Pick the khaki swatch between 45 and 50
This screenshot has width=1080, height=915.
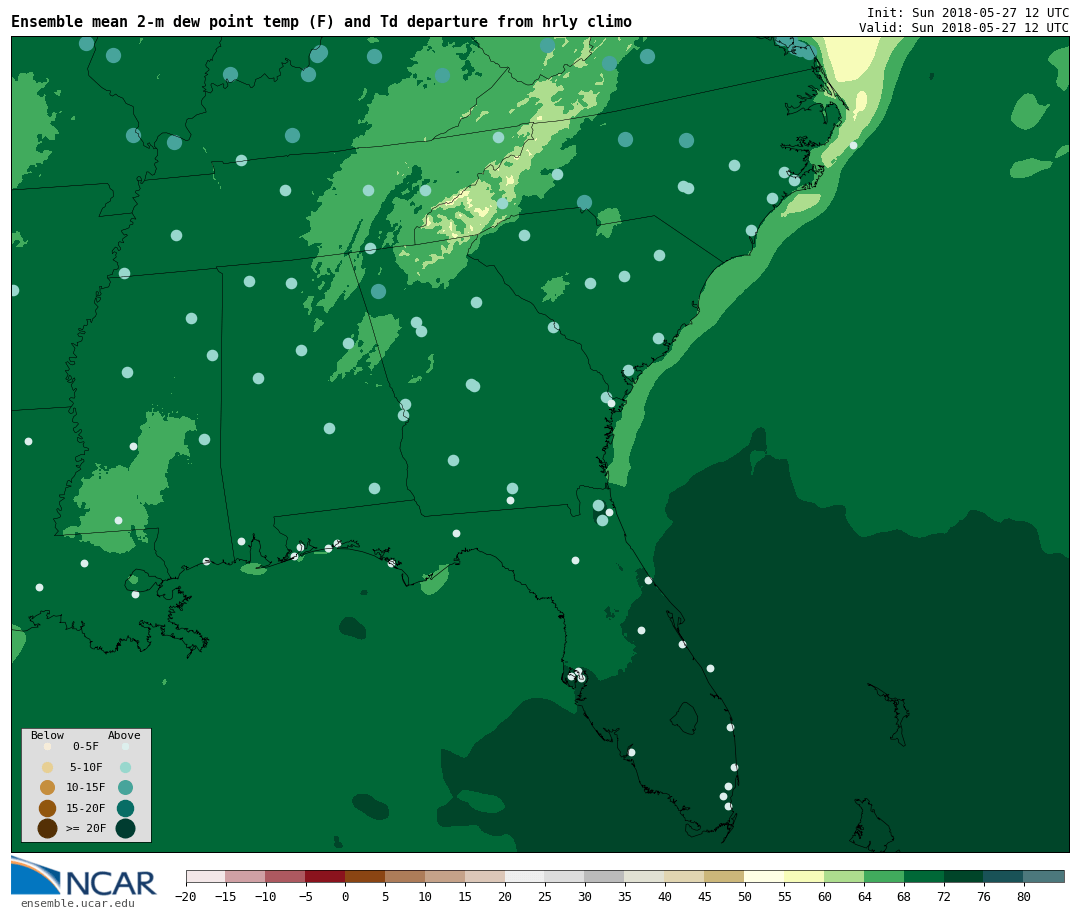pos(725,876)
